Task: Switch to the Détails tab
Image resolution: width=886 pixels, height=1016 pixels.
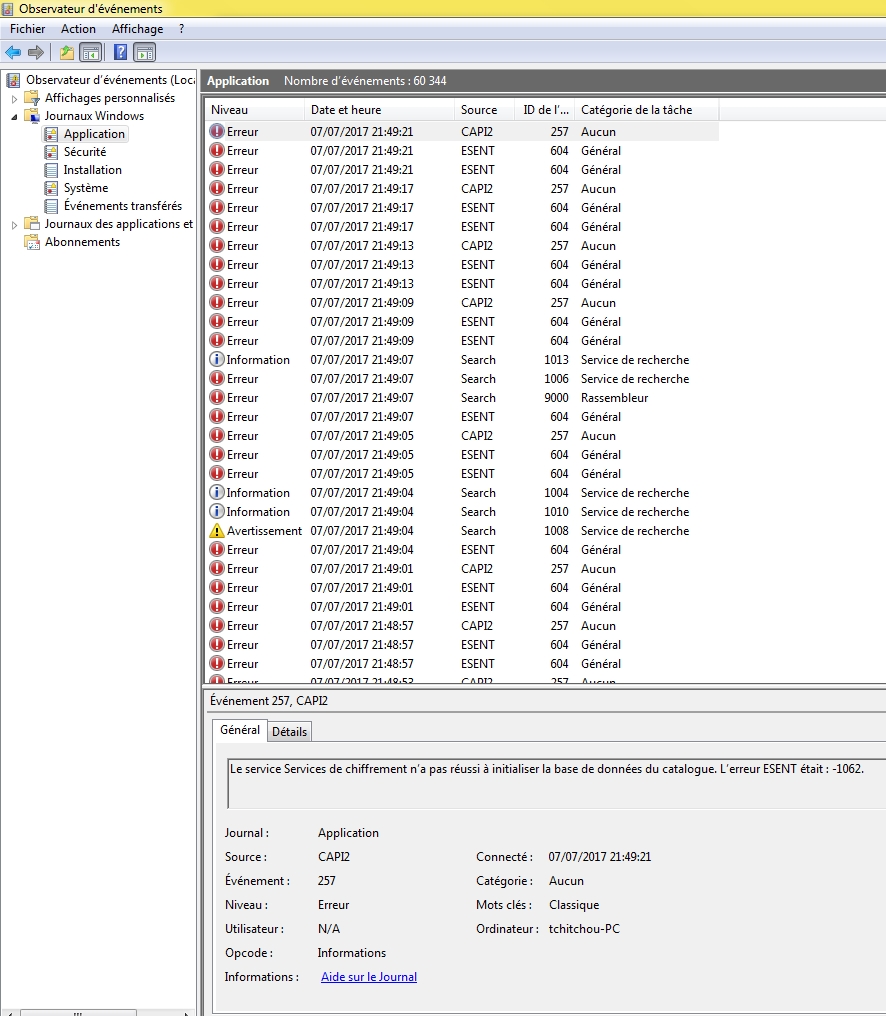Action: click(x=289, y=732)
